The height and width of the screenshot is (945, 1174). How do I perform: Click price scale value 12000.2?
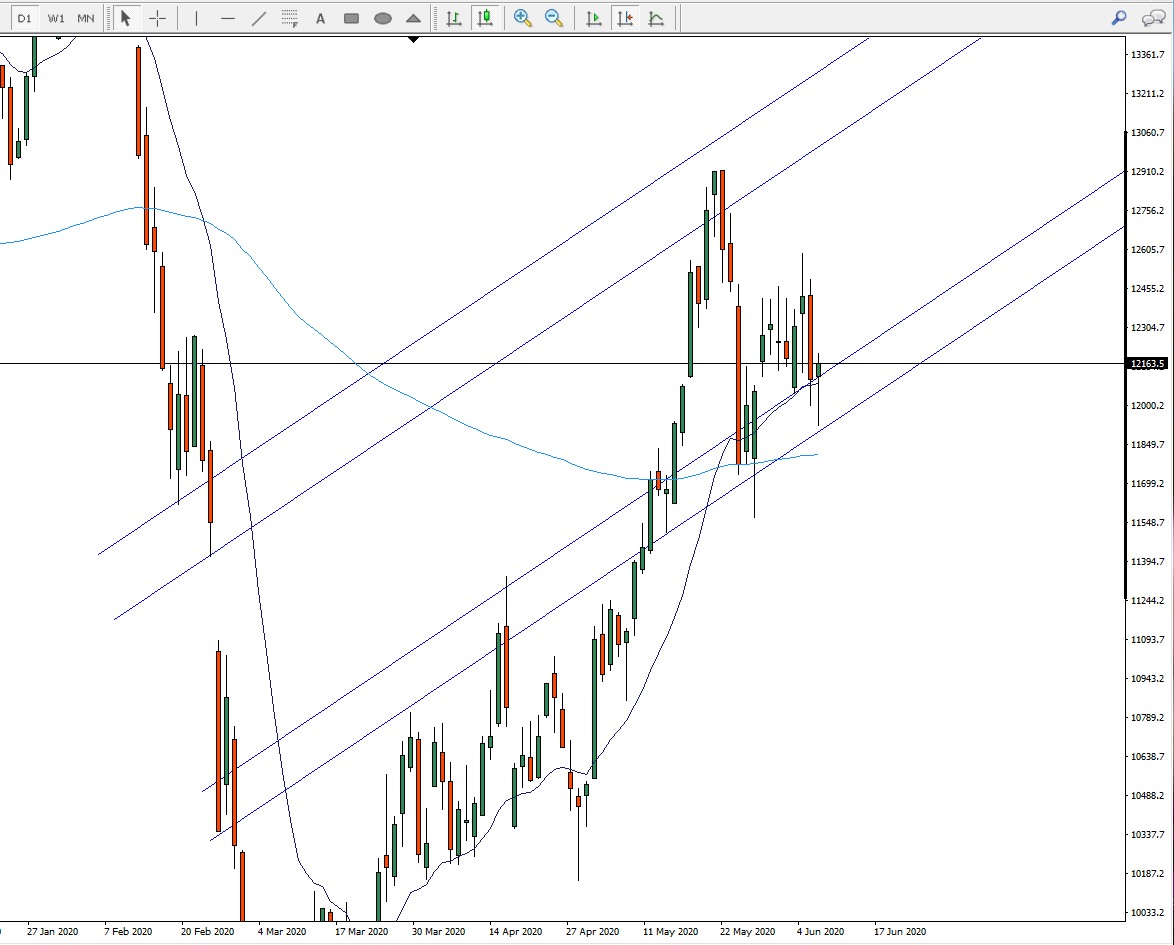click(x=1148, y=405)
